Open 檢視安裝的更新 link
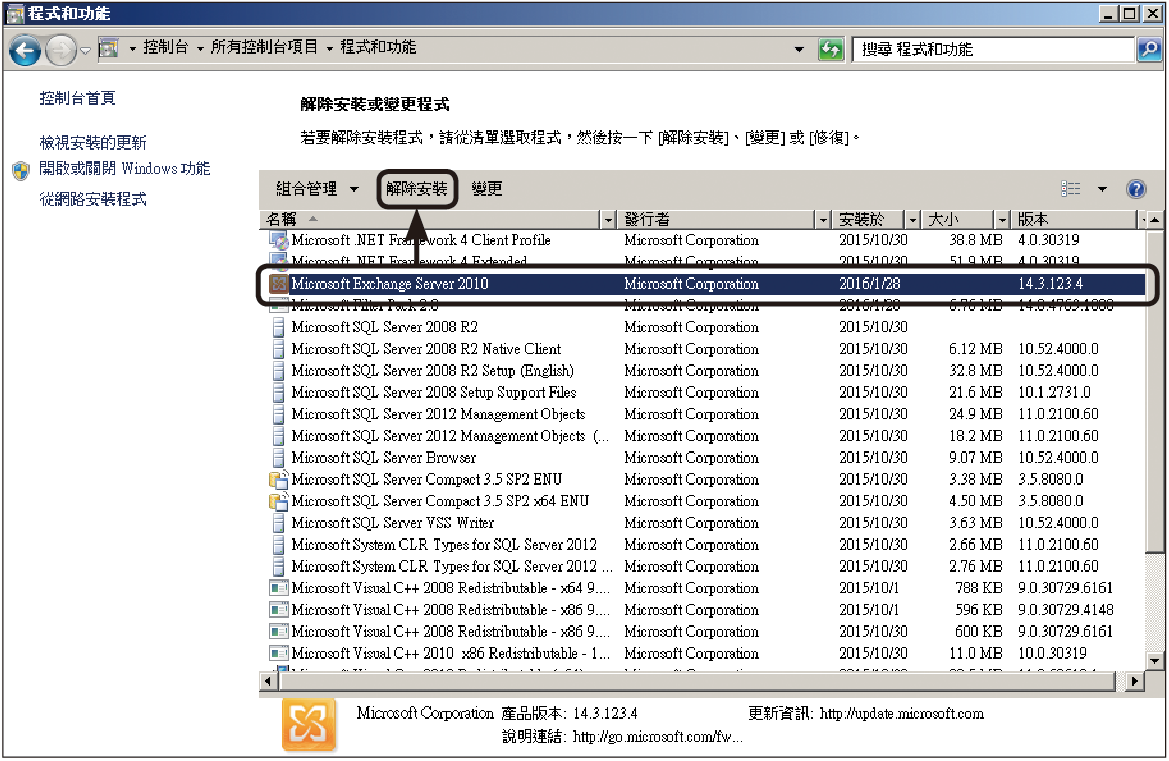1169x761 pixels. point(92,142)
